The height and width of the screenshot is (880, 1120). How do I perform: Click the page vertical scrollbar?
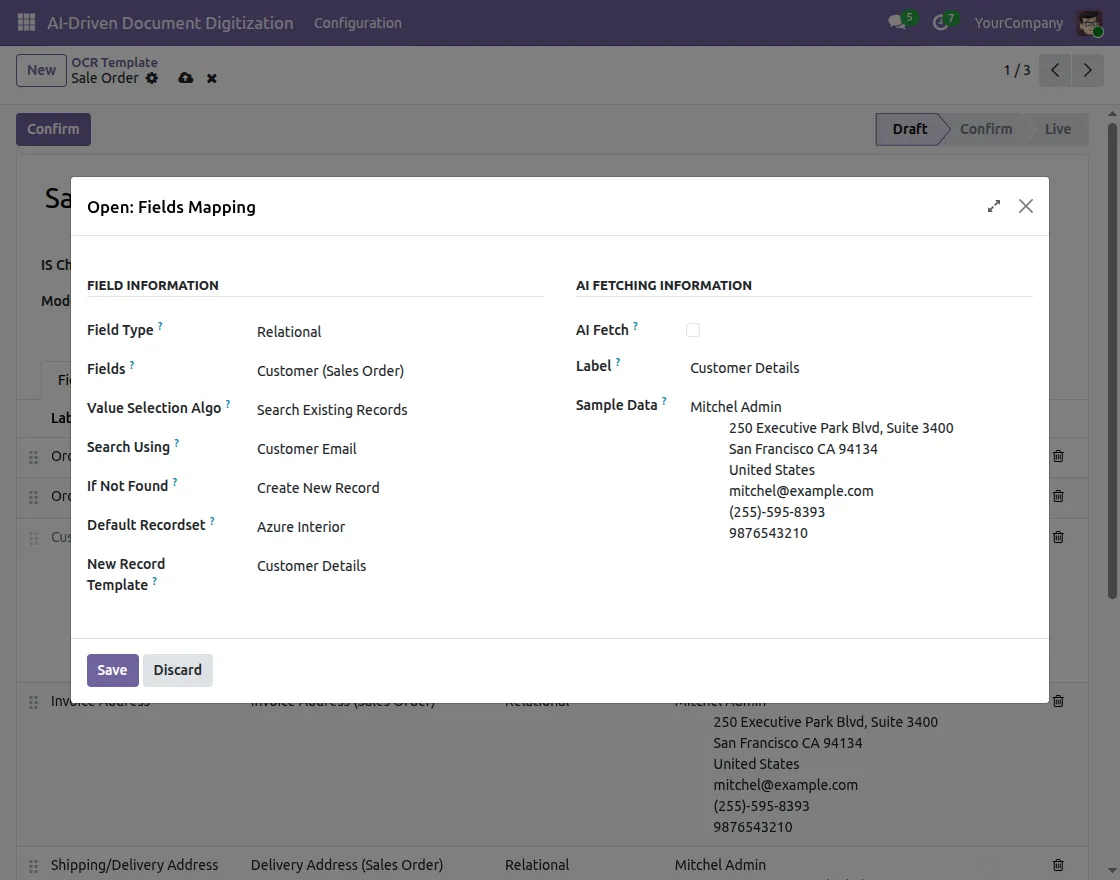1112,361
